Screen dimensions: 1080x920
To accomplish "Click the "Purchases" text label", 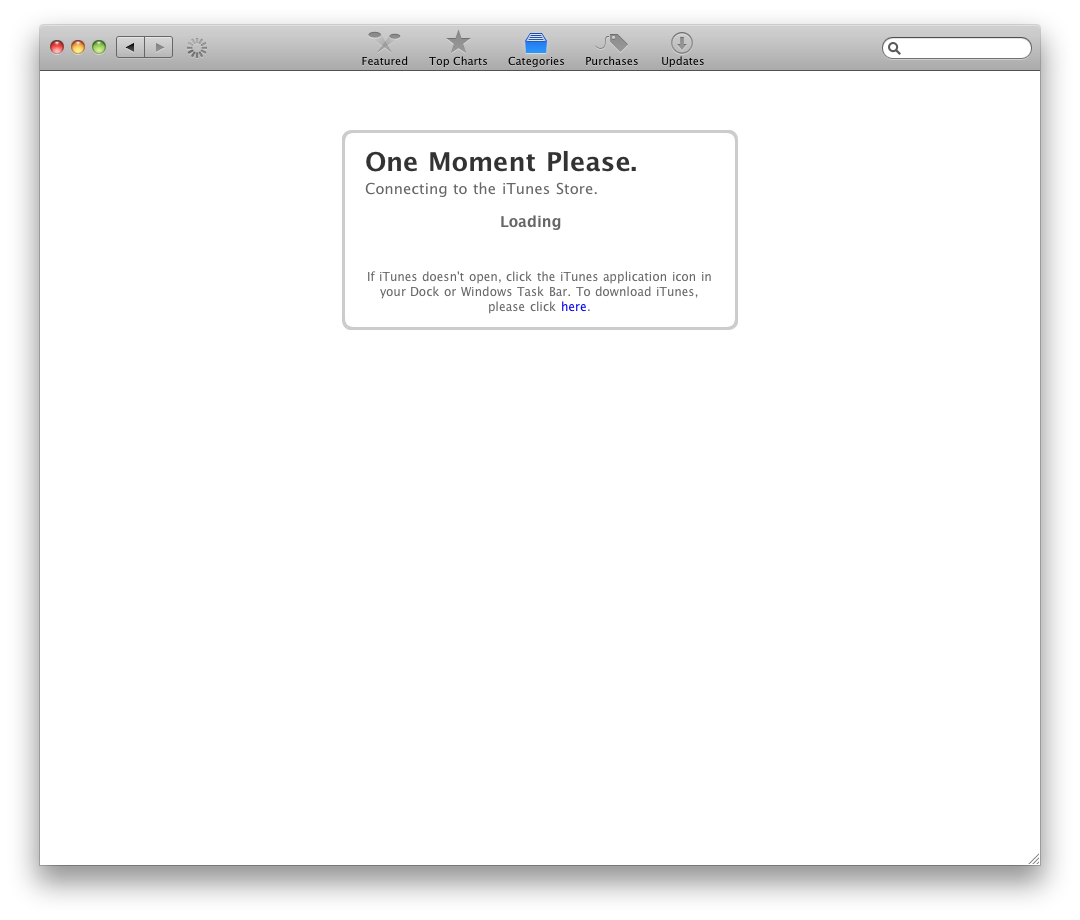I will (x=611, y=62).
